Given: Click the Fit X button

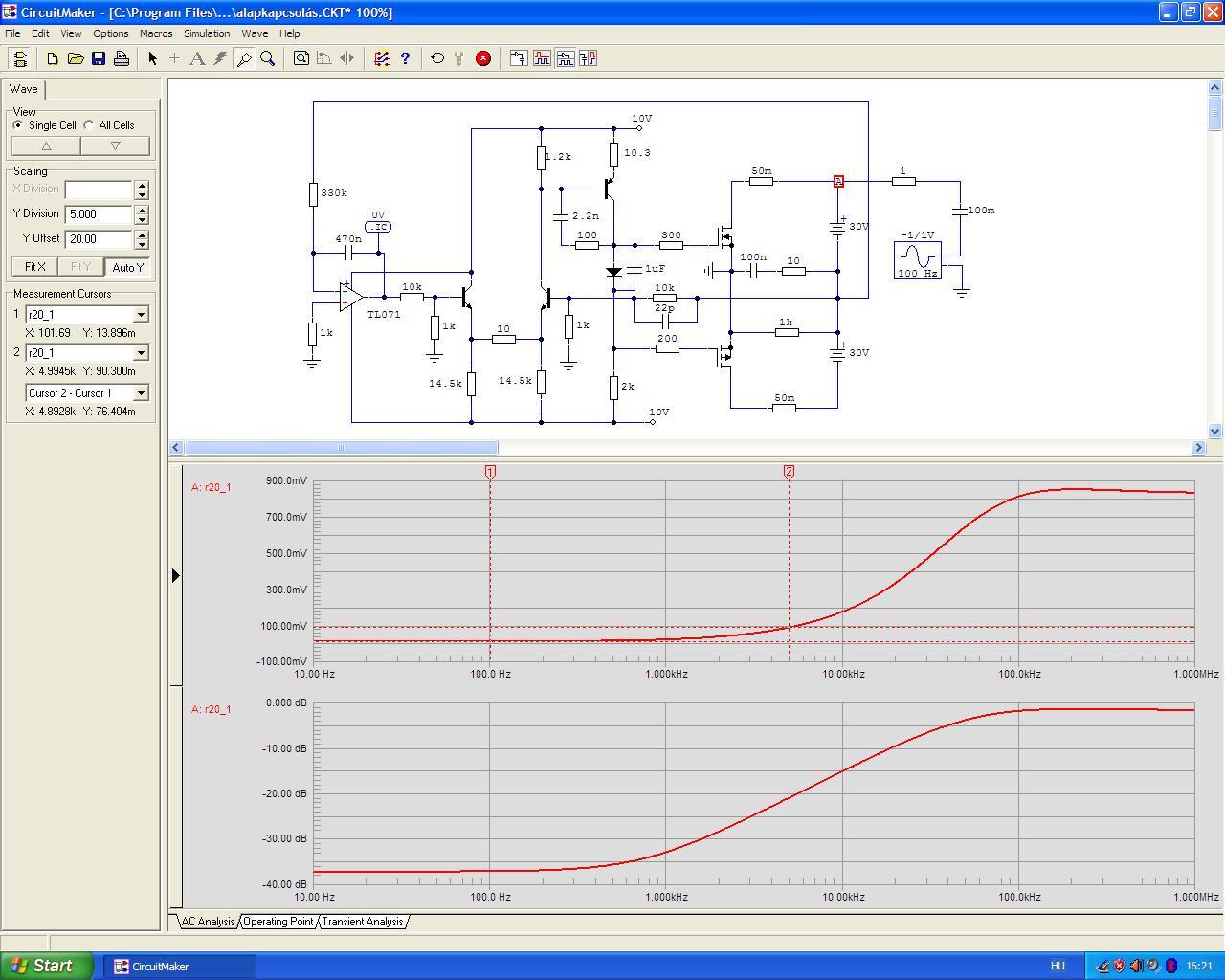Looking at the screenshot, I should 34,267.
